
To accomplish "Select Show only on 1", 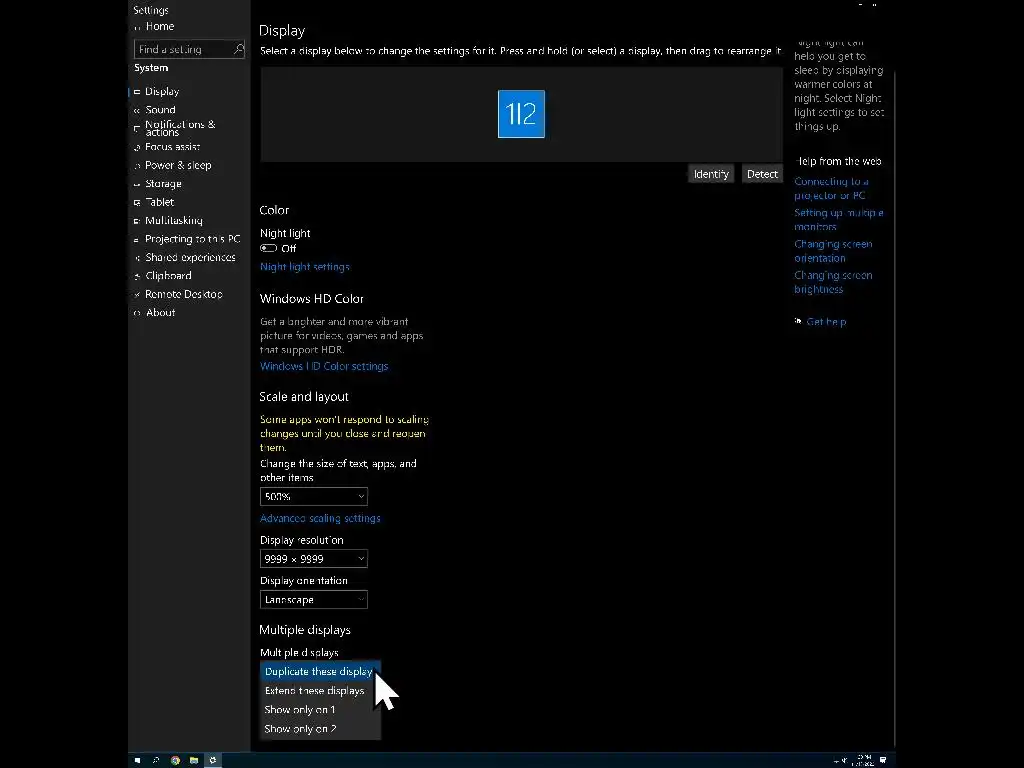I will 320,709.
